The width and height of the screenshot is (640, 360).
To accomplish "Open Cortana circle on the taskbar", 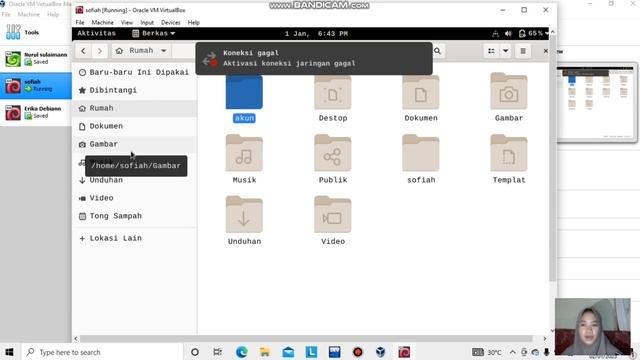I will (x=195, y=352).
